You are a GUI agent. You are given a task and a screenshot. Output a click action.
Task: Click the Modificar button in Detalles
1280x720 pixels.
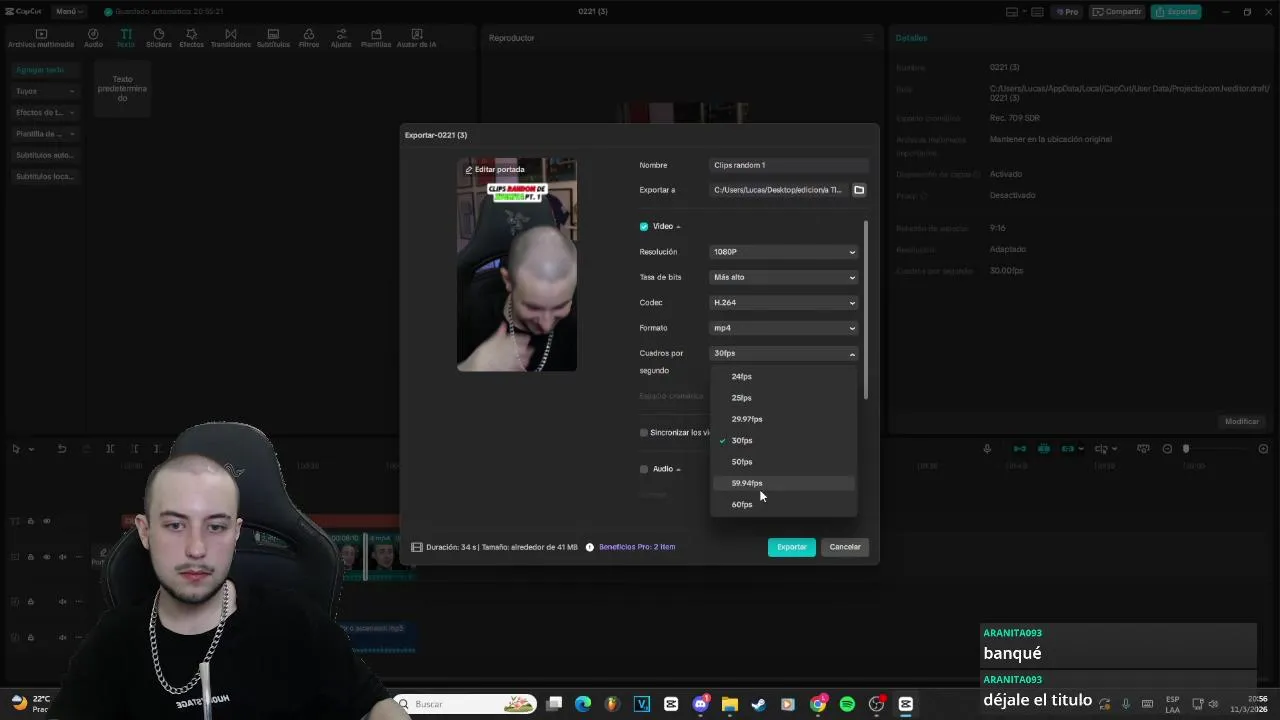click(1242, 421)
